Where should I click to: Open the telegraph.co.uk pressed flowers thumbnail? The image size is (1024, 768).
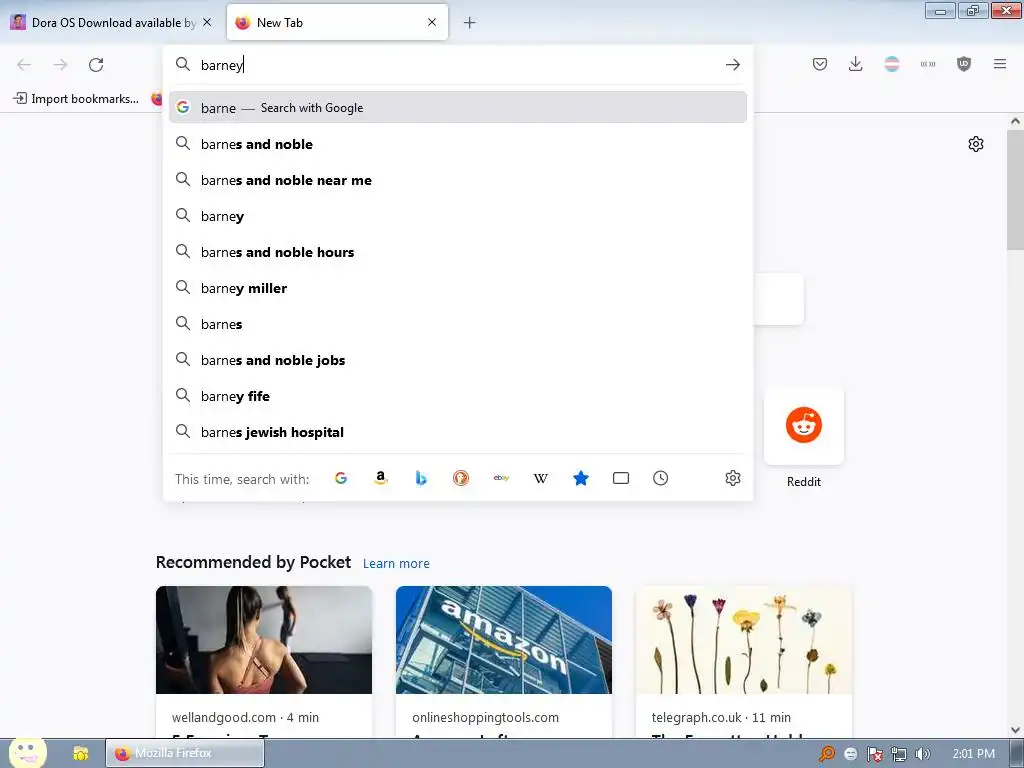click(744, 640)
